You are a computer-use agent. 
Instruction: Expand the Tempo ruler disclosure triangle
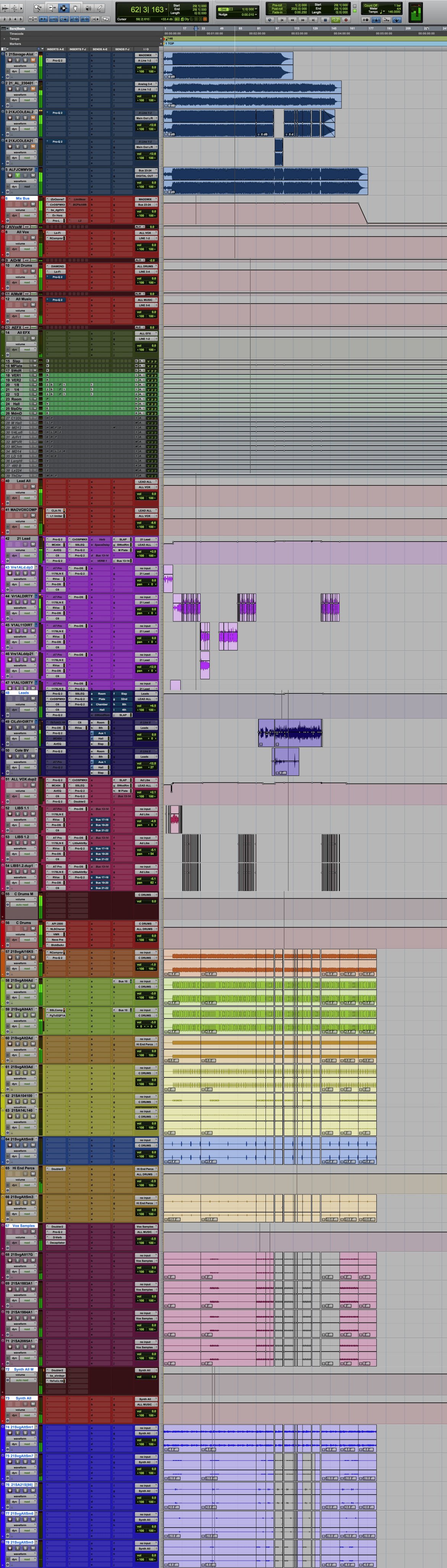coord(4,39)
